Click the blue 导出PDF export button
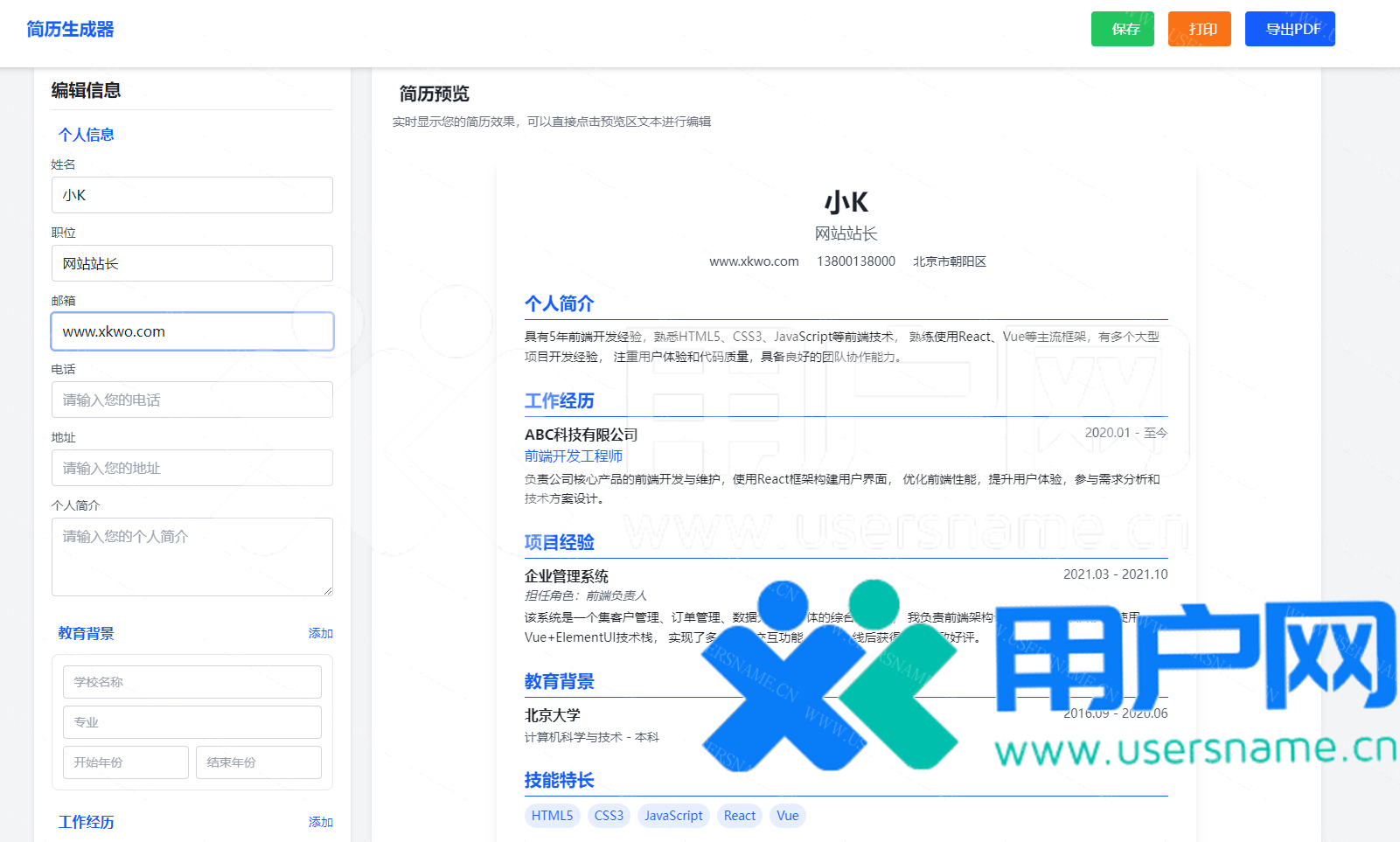This screenshot has height=842, width=1400. pyautogui.click(x=1289, y=29)
